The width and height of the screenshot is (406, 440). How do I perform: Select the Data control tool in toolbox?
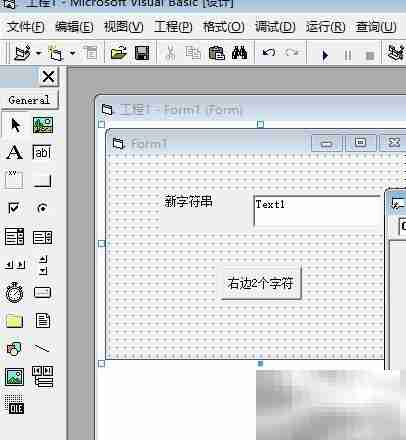tap(43, 377)
